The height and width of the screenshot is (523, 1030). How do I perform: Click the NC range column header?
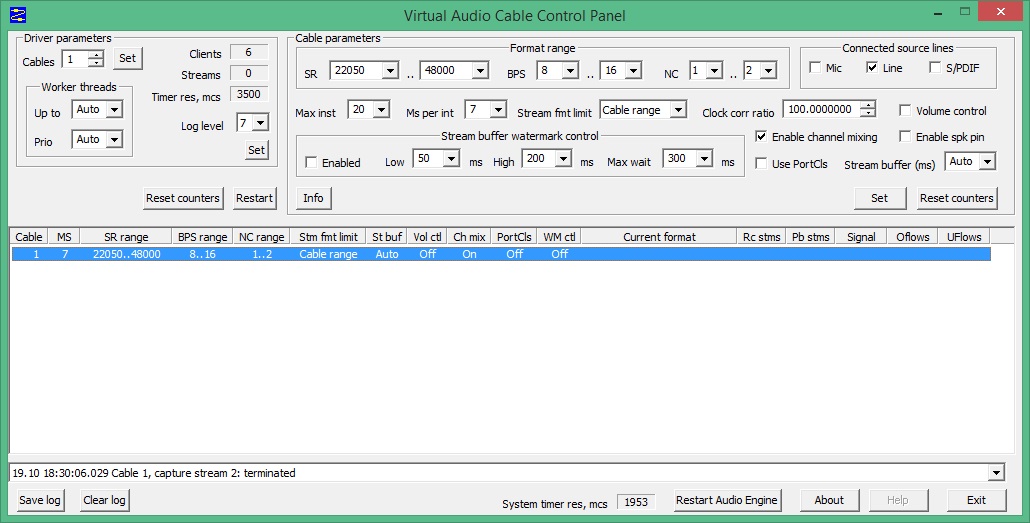(x=261, y=237)
